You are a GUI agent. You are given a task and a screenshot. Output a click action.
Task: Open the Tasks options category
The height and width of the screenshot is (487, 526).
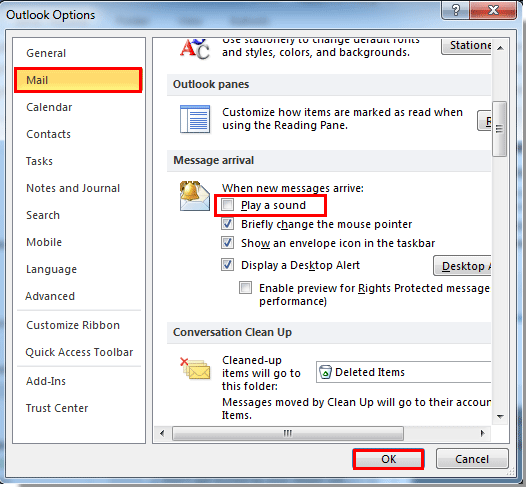pos(79,161)
